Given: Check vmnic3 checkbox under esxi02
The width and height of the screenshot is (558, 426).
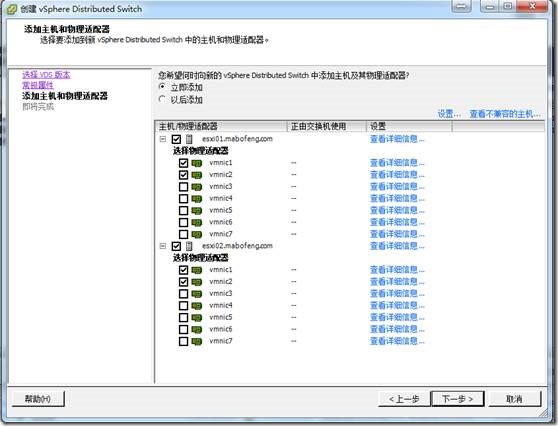Looking at the screenshot, I should coord(183,294).
